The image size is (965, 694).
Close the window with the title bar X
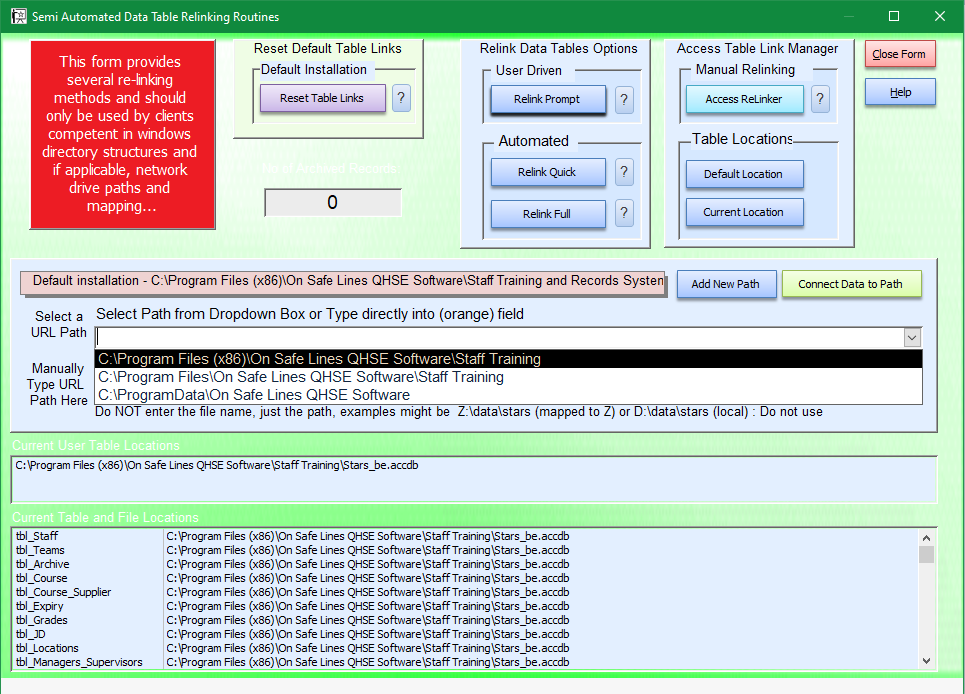[x=940, y=17]
